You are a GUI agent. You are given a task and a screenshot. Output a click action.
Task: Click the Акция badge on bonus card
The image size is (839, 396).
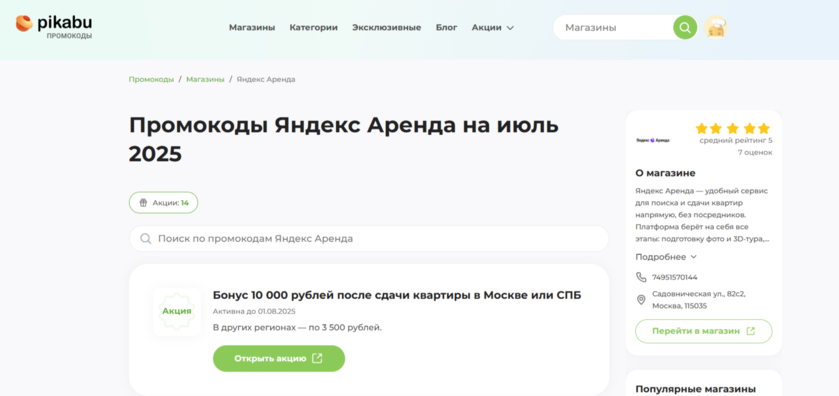177,311
